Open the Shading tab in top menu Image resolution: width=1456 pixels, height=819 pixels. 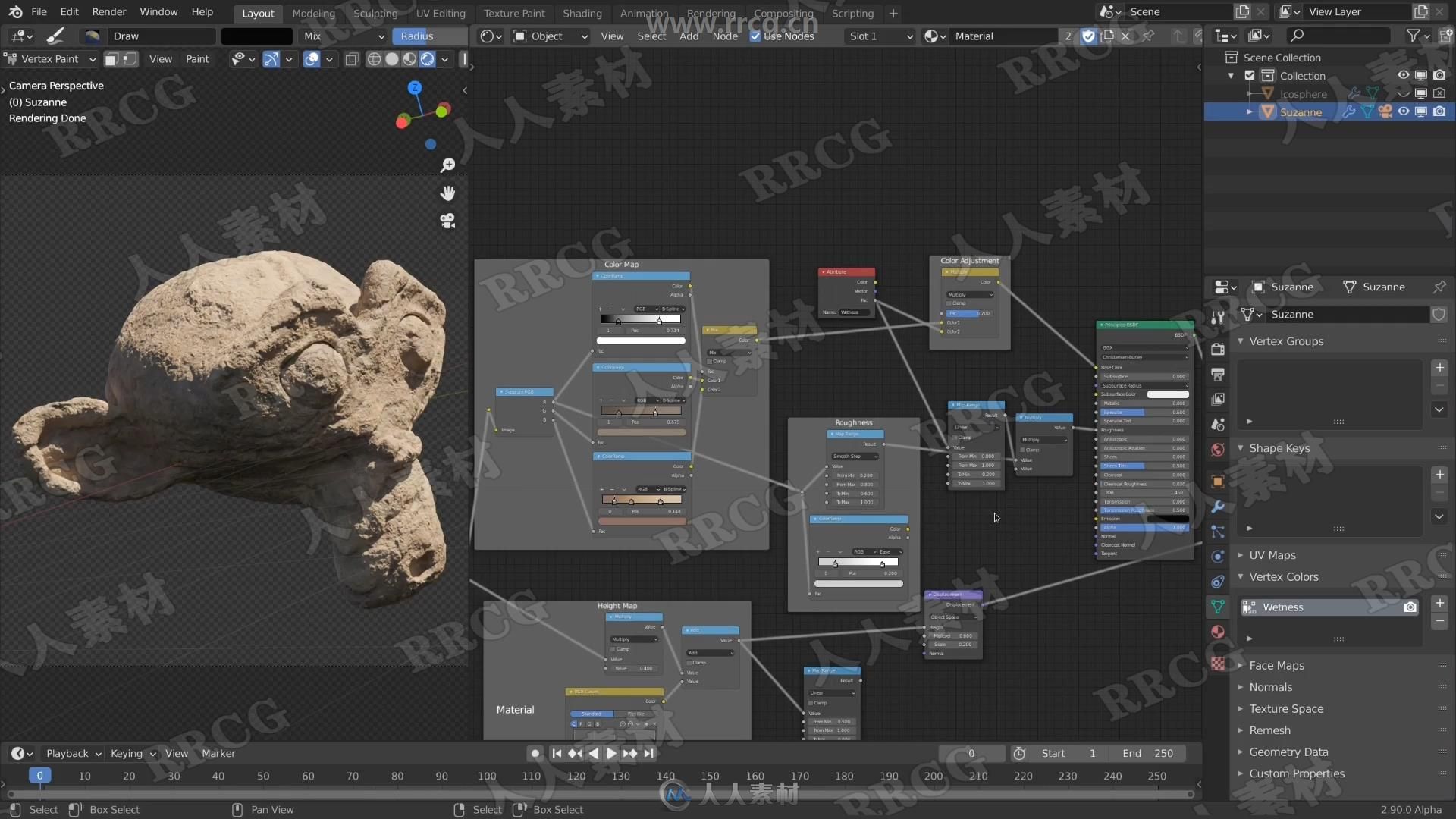[x=580, y=12]
